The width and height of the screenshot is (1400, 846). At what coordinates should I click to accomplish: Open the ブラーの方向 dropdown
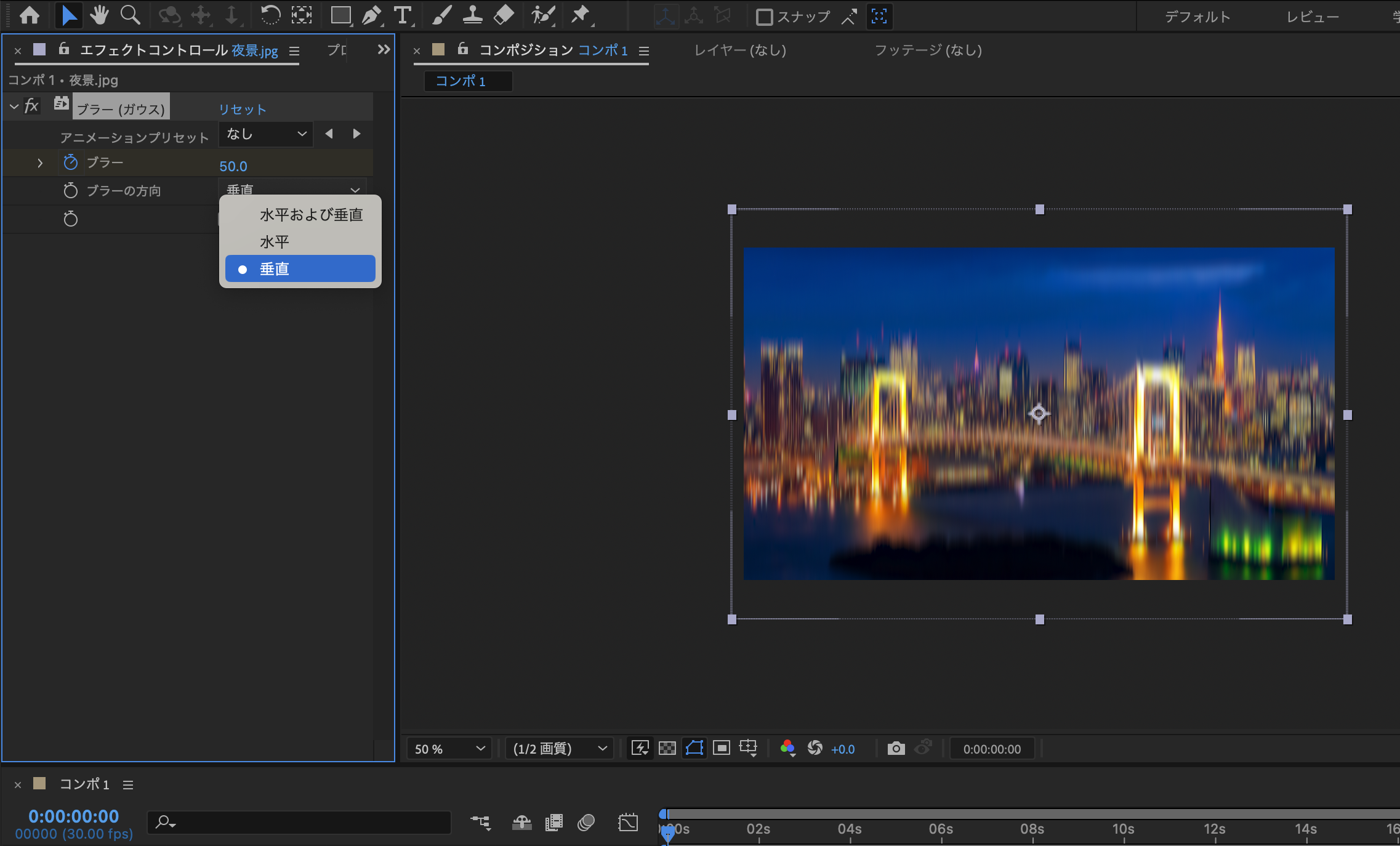tap(292, 188)
